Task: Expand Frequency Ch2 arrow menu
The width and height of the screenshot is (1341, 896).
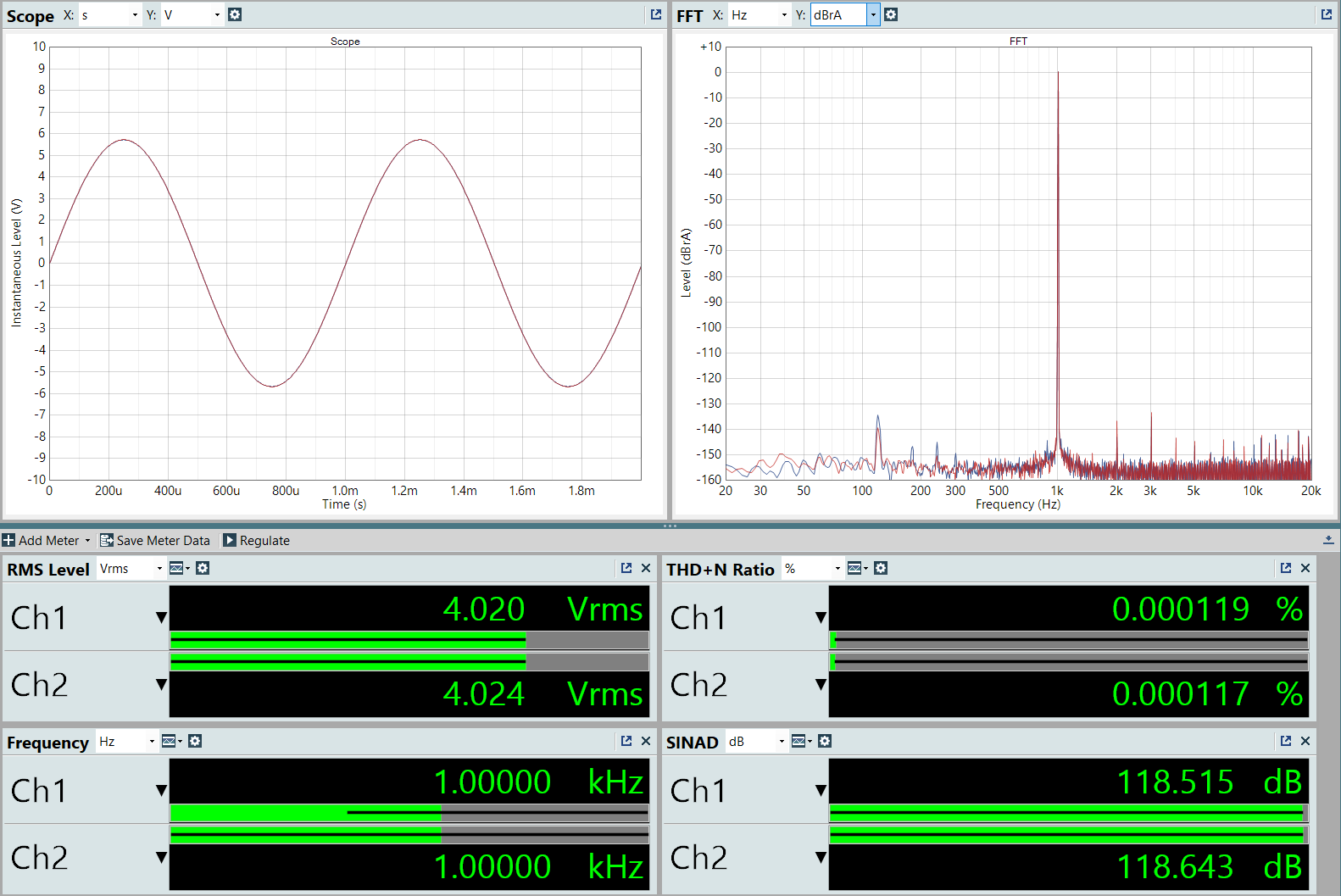Action: pyautogui.click(x=161, y=857)
